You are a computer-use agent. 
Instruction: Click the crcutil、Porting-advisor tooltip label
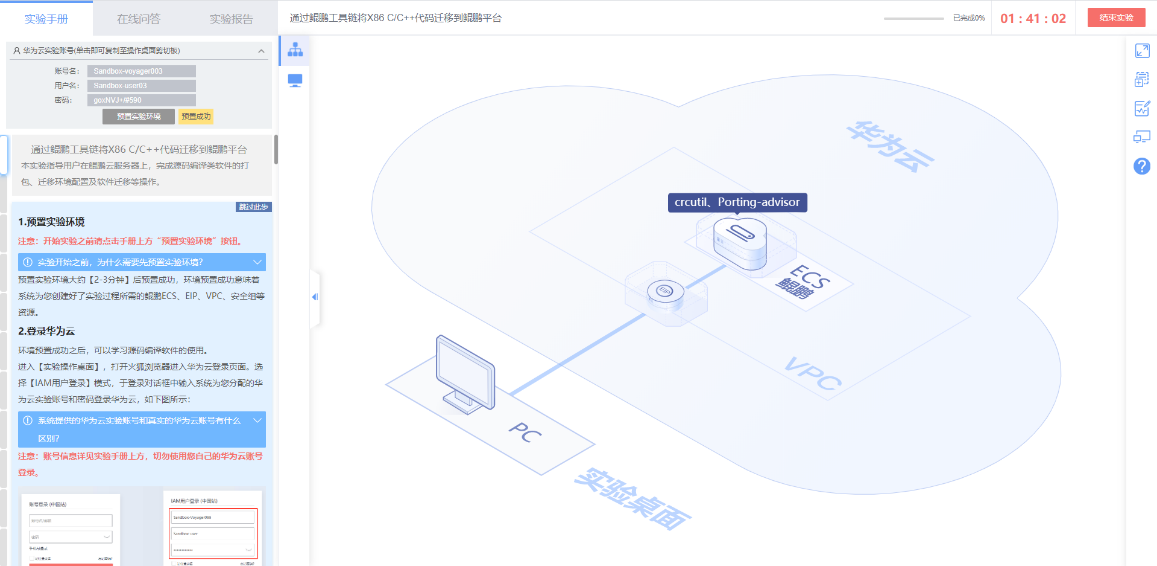click(x=738, y=202)
